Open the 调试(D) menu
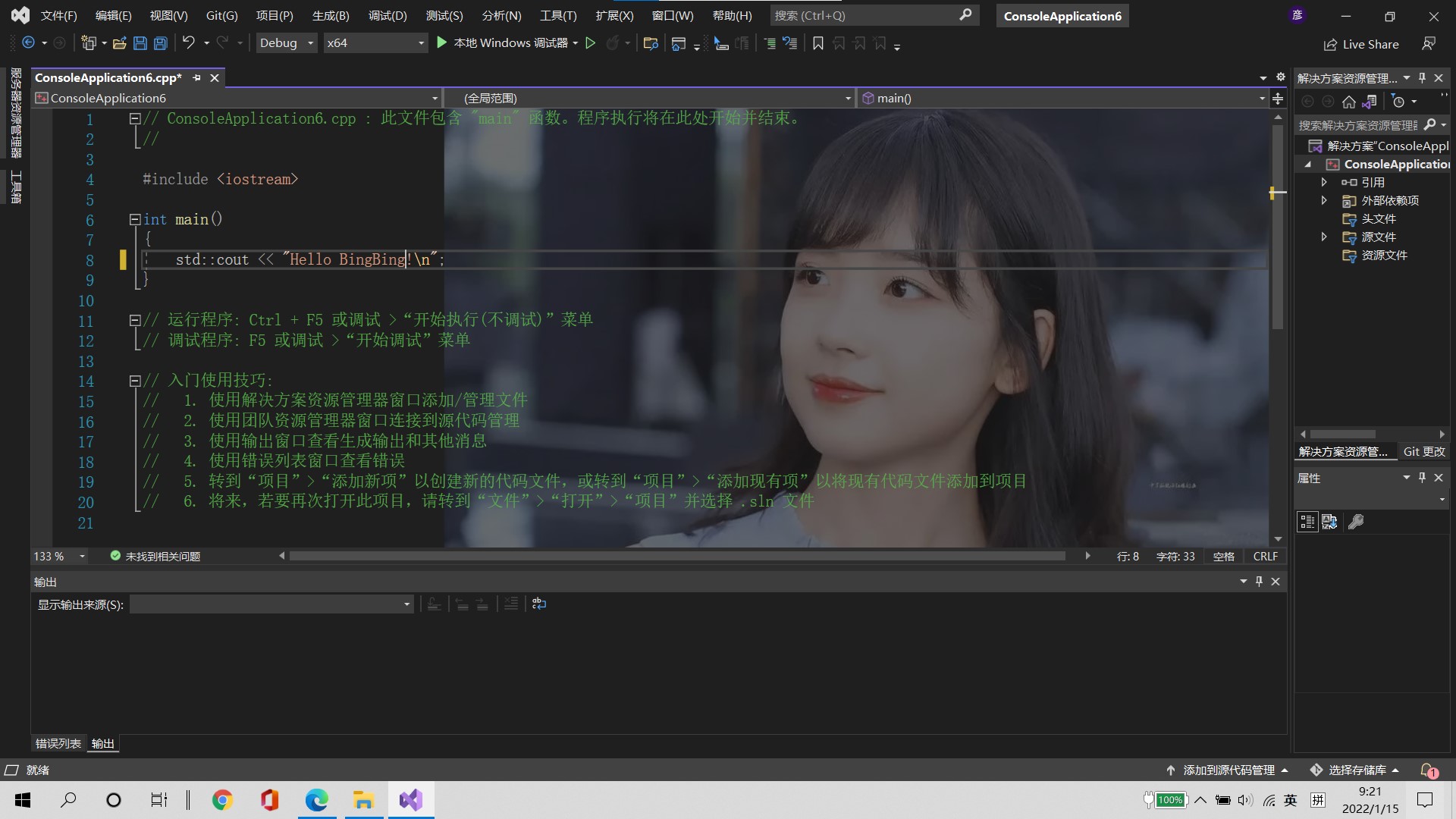1456x819 pixels. click(x=388, y=15)
